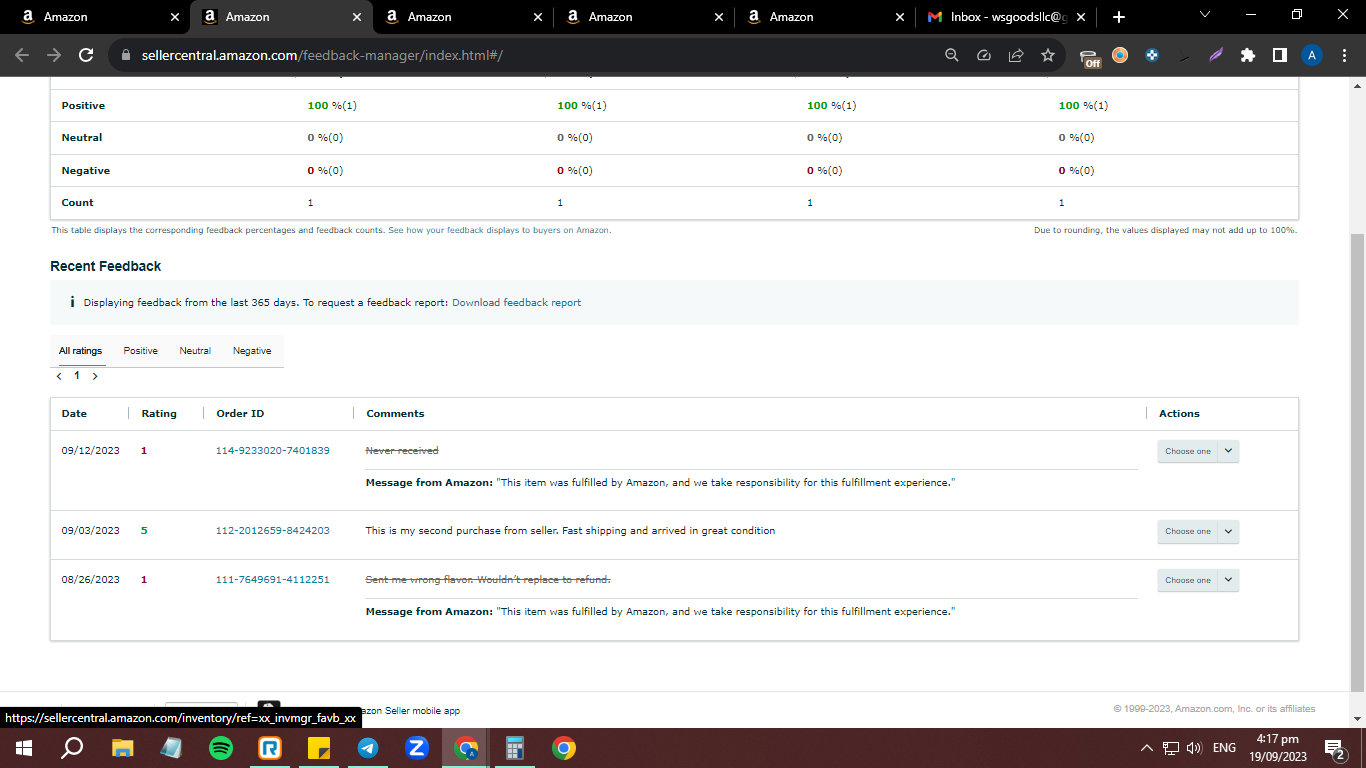The height and width of the screenshot is (768, 1366).
Task: Click the address bar URL field
Action: coord(530,55)
